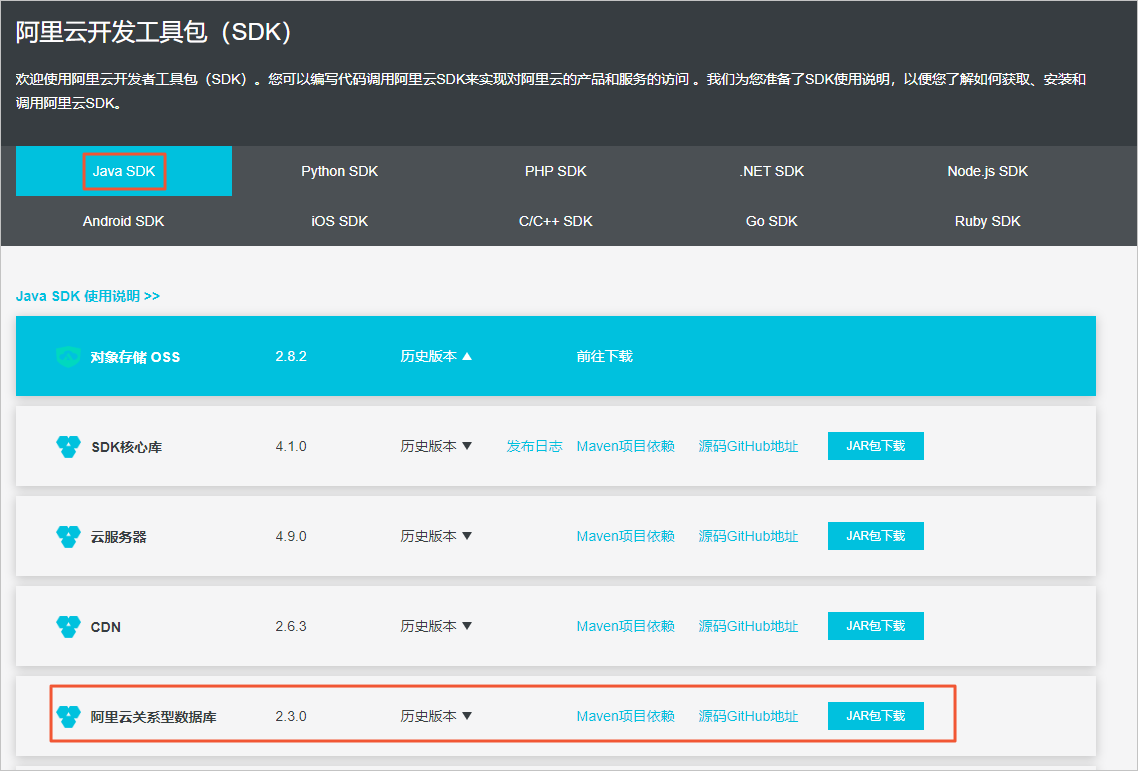
Task: Switch to the iOS SDK tab
Action: coord(340,221)
